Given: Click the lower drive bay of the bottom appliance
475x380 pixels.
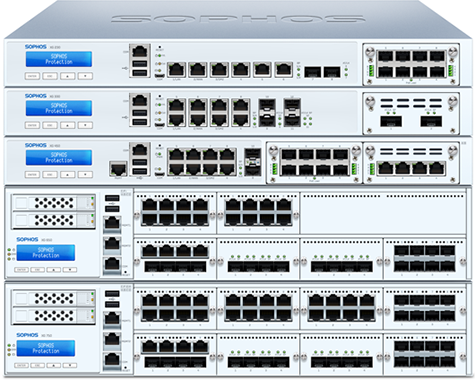Looking at the screenshot, I should [54, 316].
